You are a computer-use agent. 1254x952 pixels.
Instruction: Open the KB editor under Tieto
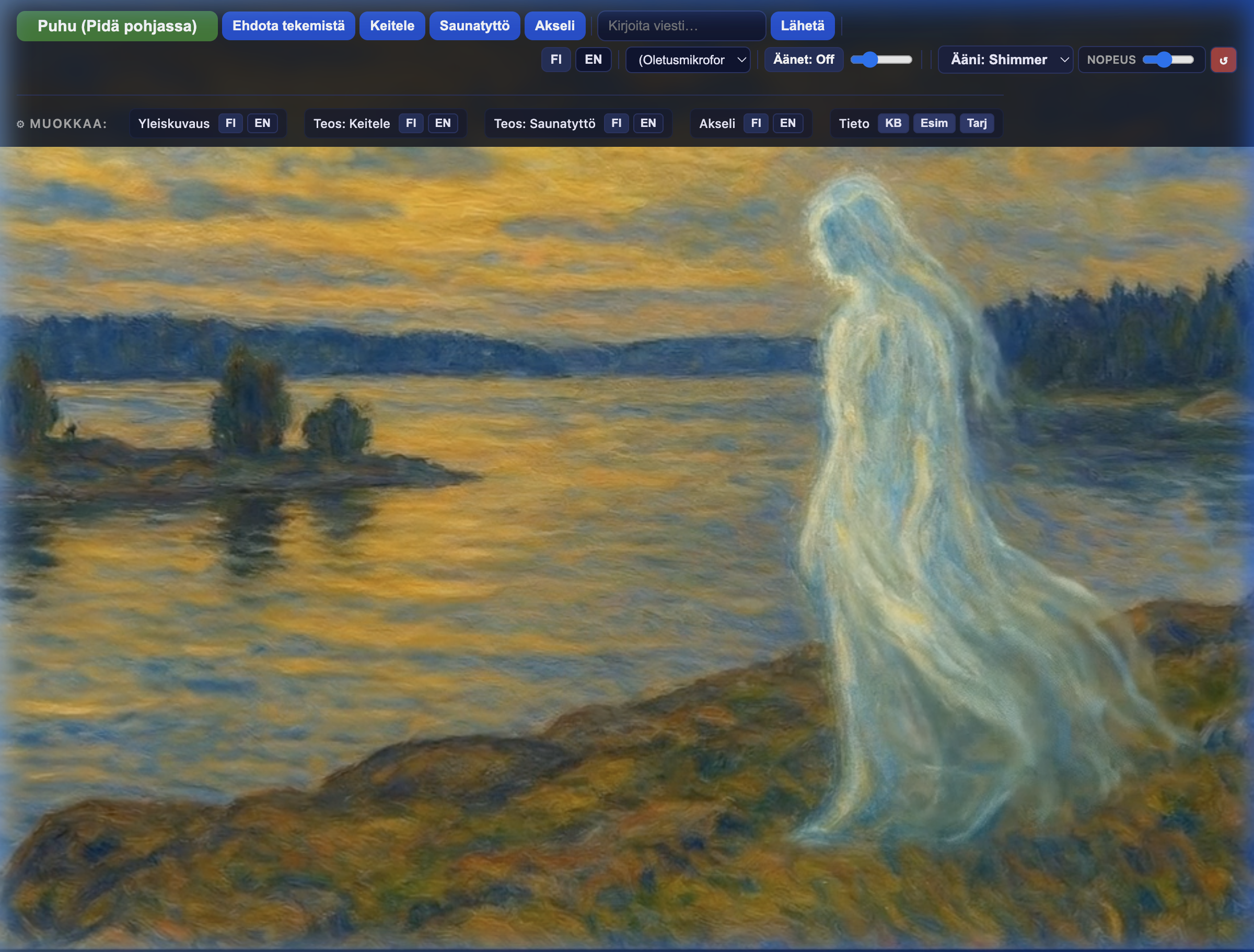[x=893, y=123]
